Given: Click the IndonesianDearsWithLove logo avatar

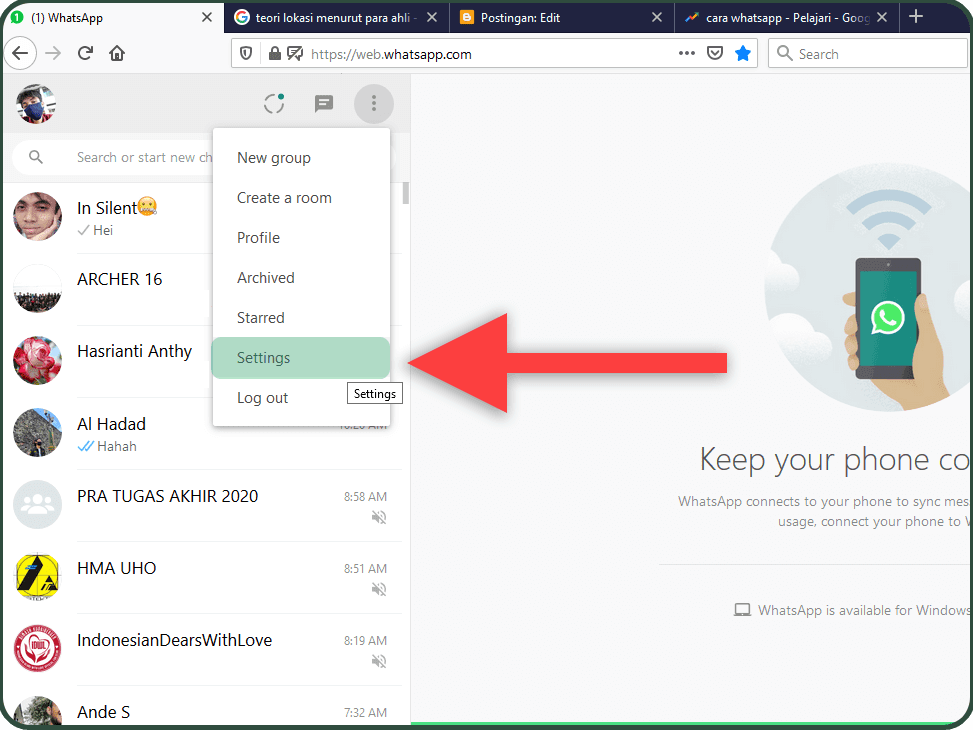Looking at the screenshot, I should tap(37, 649).
